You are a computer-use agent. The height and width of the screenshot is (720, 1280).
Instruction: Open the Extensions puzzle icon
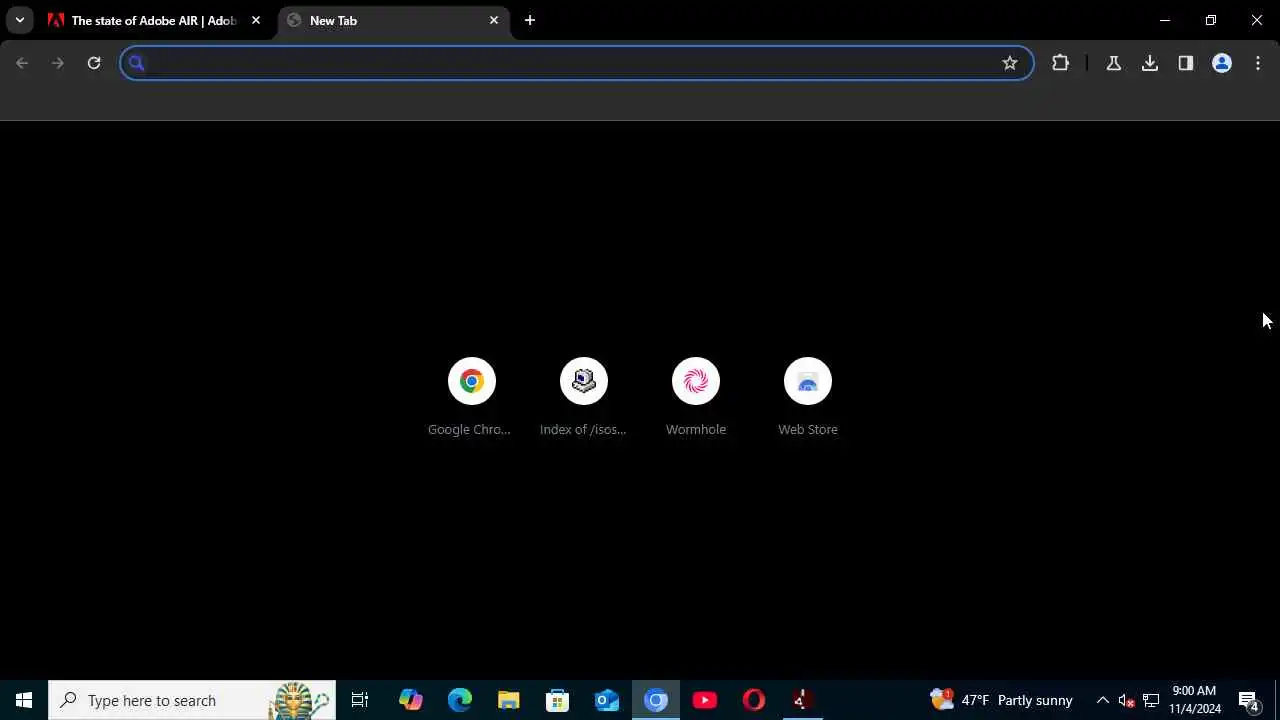point(1061,63)
